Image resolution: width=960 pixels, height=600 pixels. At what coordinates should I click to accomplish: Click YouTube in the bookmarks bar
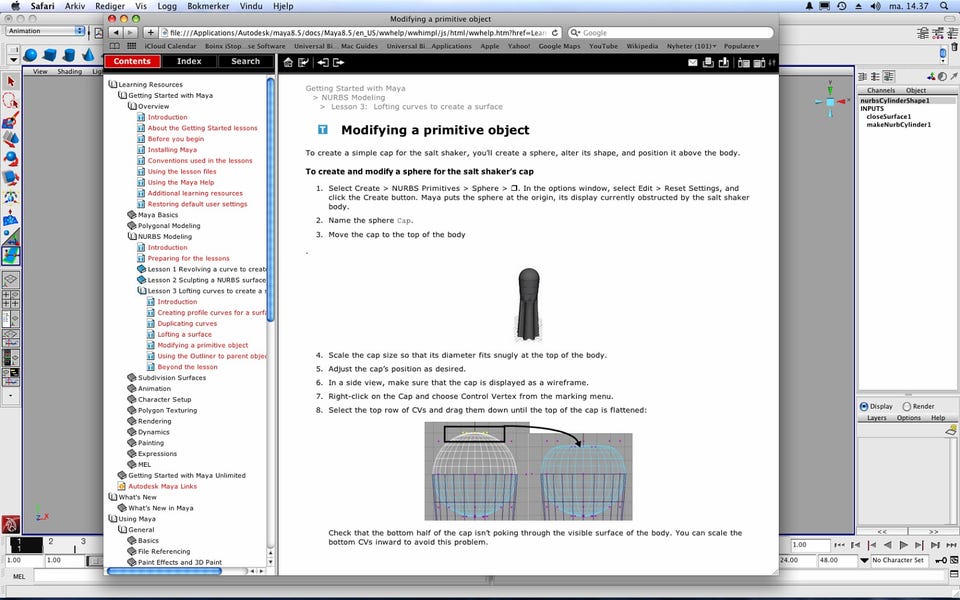coord(603,46)
